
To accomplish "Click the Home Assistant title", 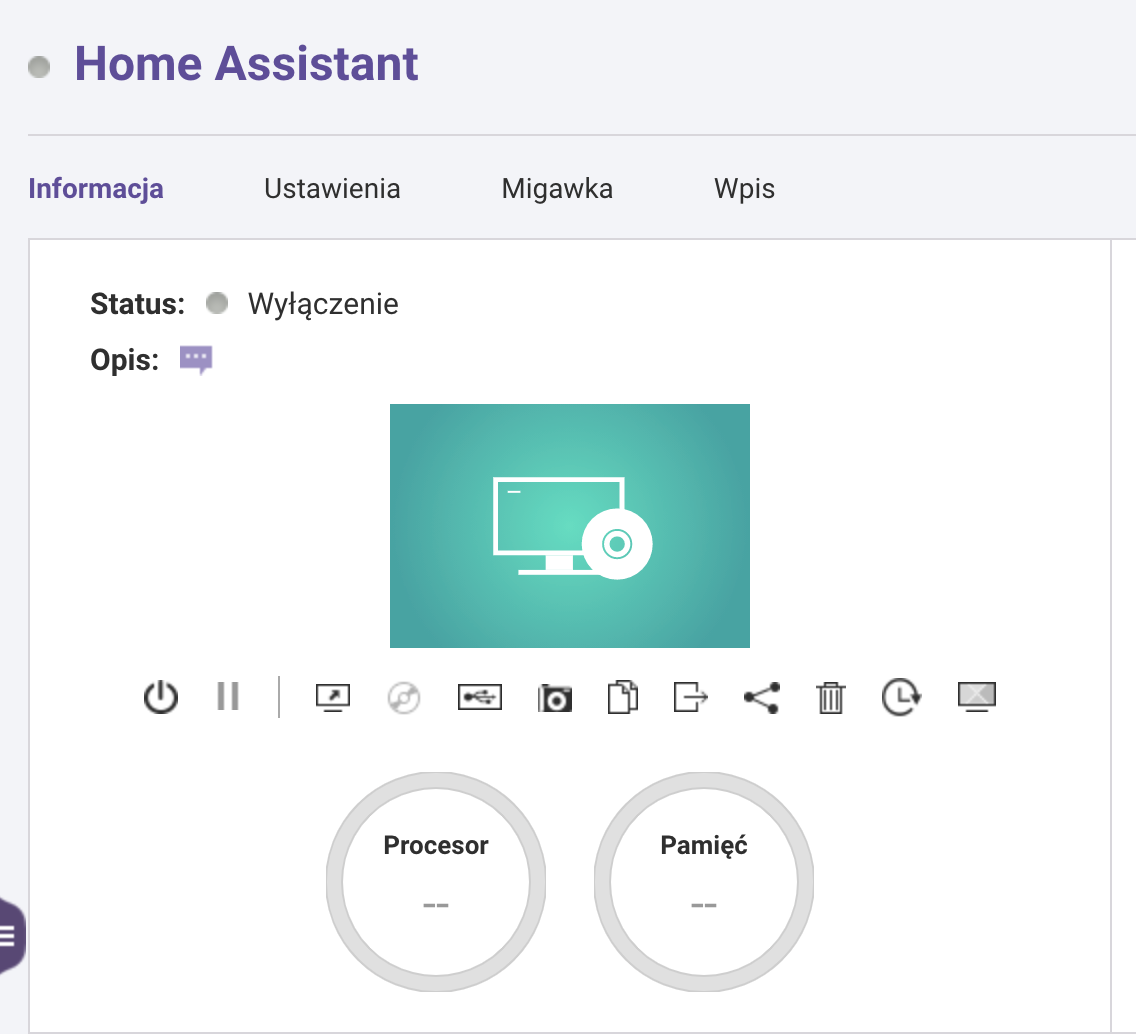I will click(246, 64).
